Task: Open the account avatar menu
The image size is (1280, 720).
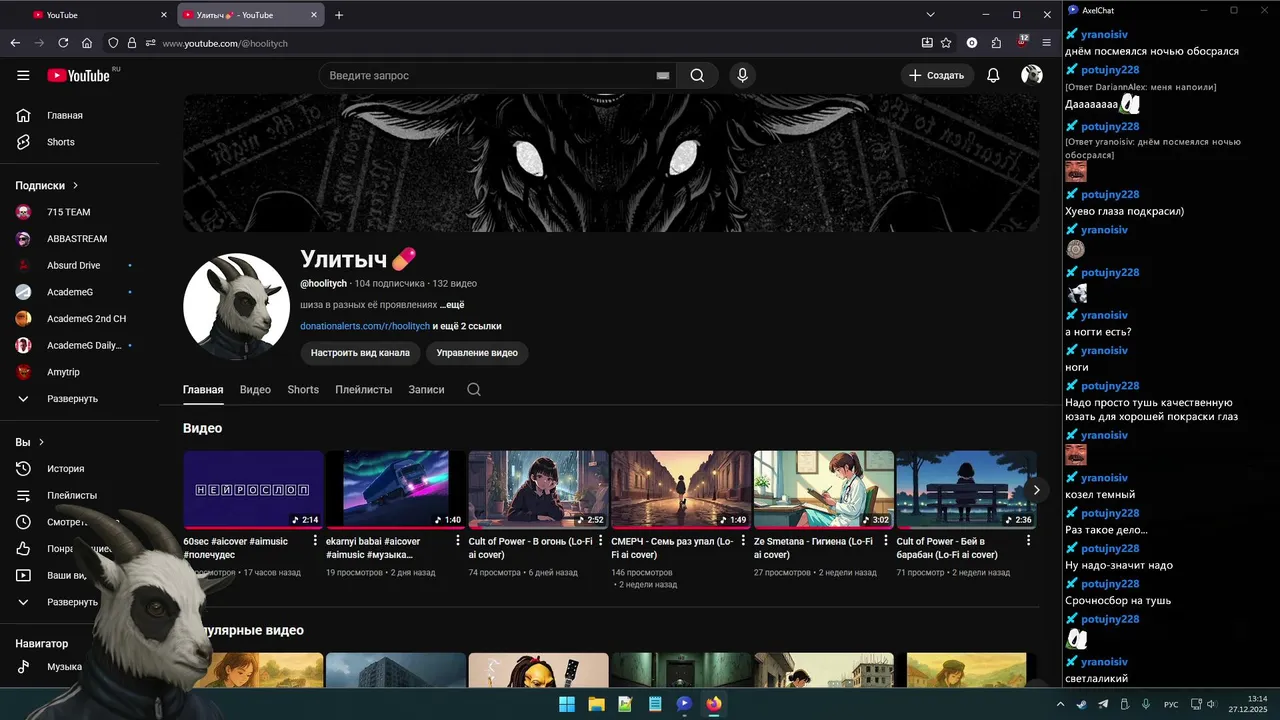Action: click(1032, 75)
